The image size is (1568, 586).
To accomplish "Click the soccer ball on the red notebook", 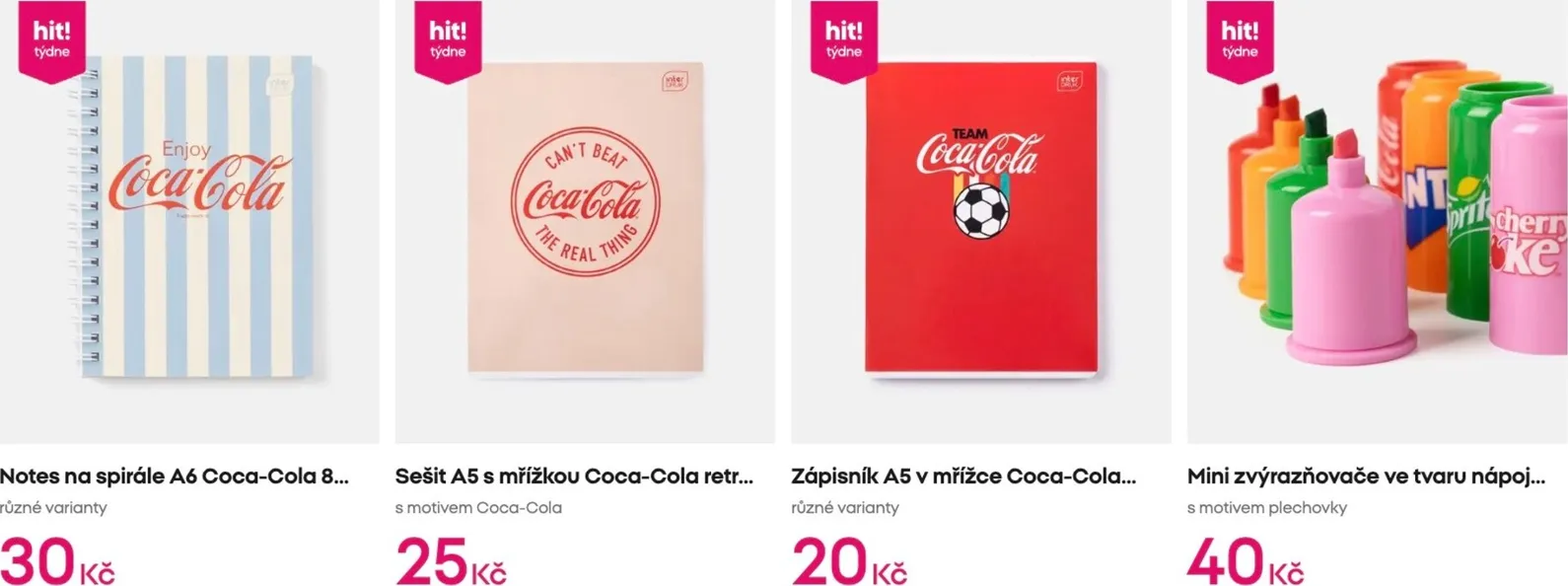I will click(x=981, y=209).
